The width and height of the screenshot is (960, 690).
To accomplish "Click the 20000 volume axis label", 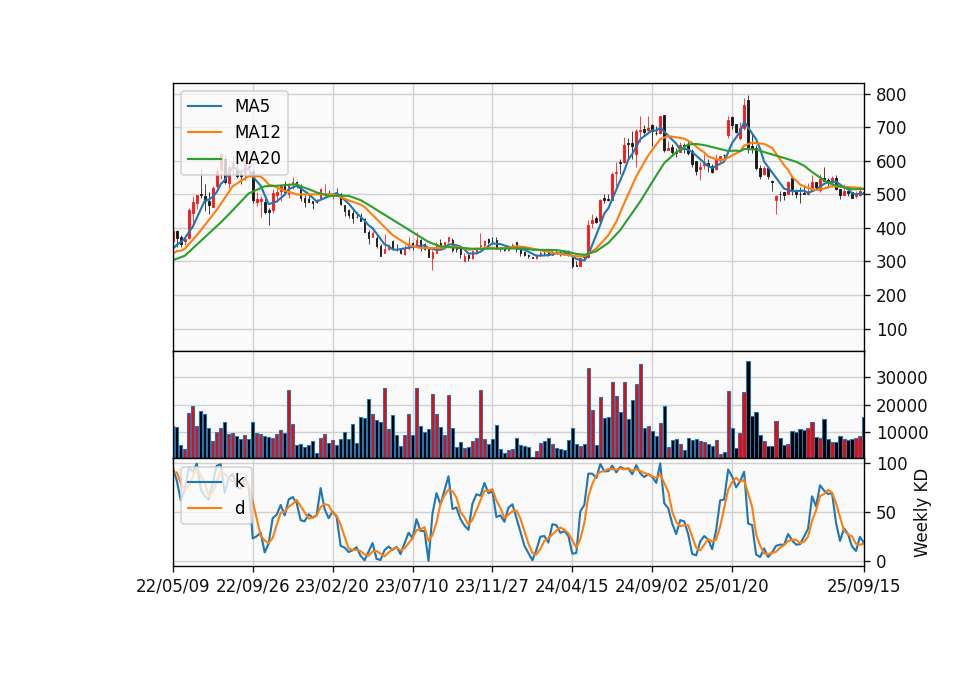I will [x=901, y=406].
